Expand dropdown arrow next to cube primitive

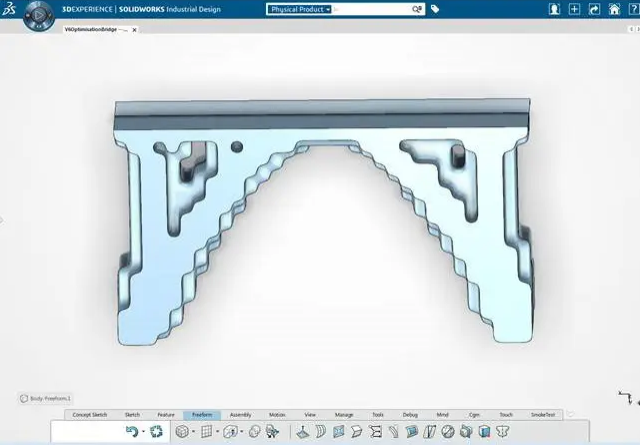tap(193, 432)
